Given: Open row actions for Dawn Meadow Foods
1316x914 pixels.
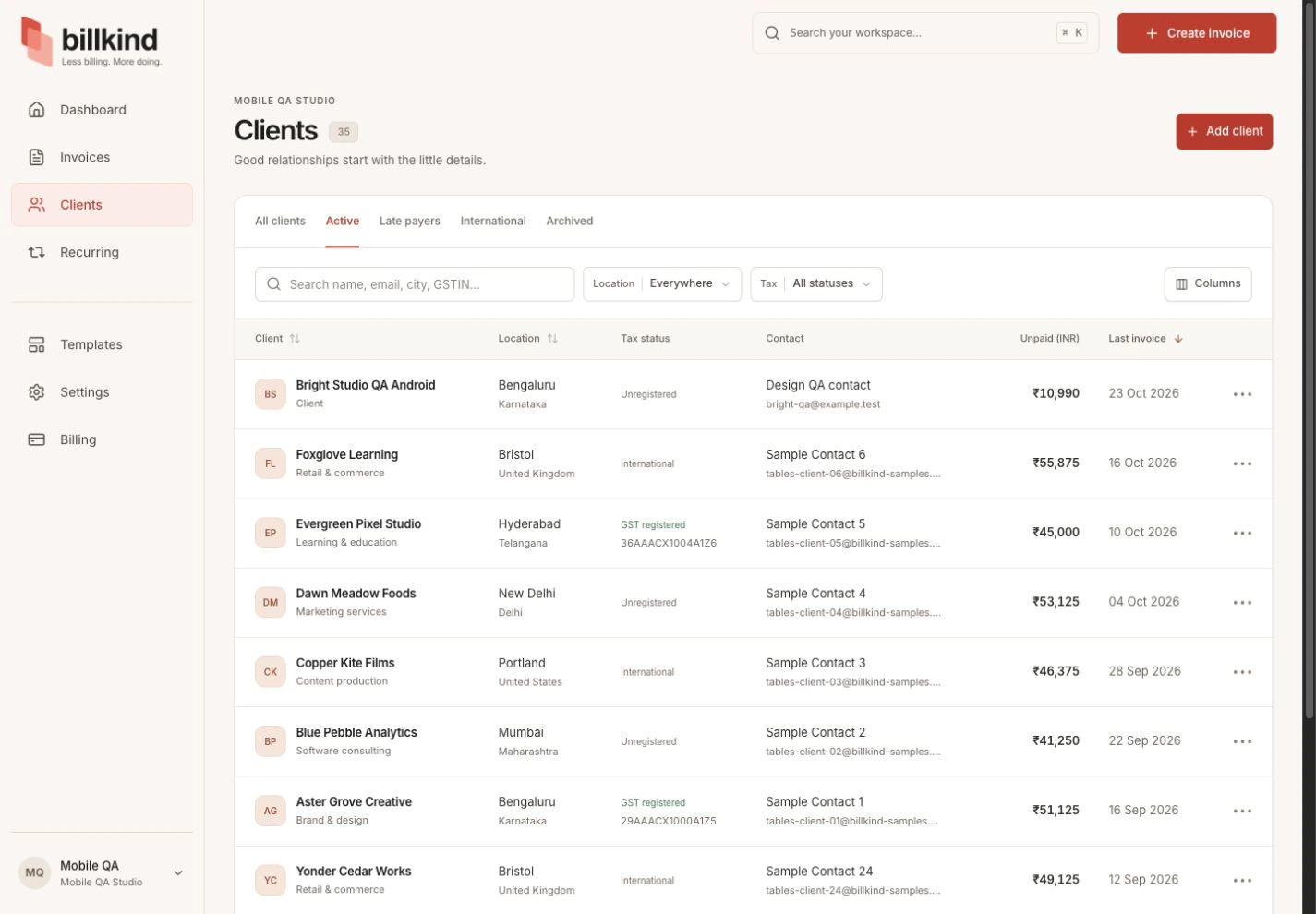Looking at the screenshot, I should click(x=1242, y=602).
